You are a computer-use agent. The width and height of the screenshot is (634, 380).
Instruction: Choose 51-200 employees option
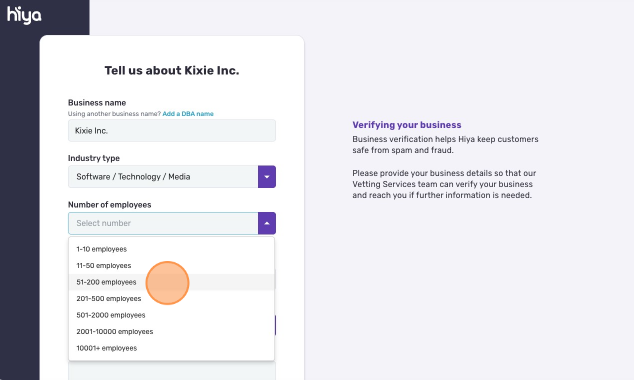171,282
